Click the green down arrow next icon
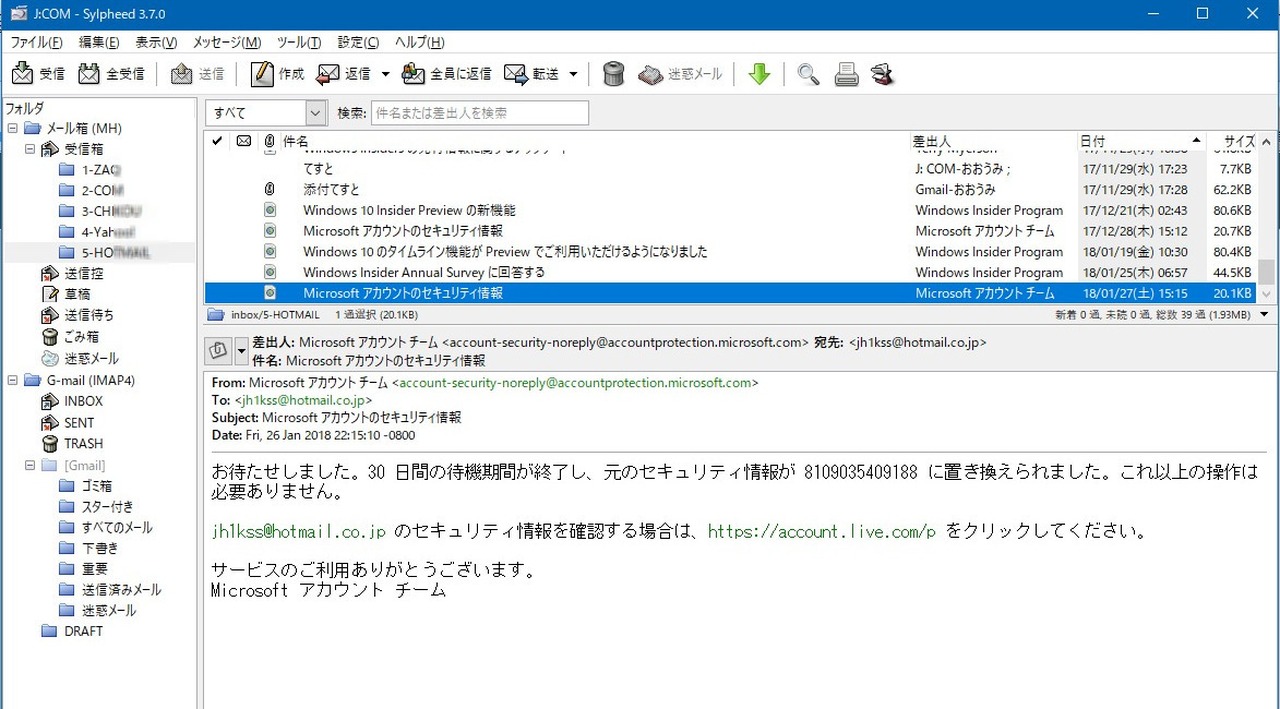This screenshot has height=709, width=1280. tap(759, 74)
